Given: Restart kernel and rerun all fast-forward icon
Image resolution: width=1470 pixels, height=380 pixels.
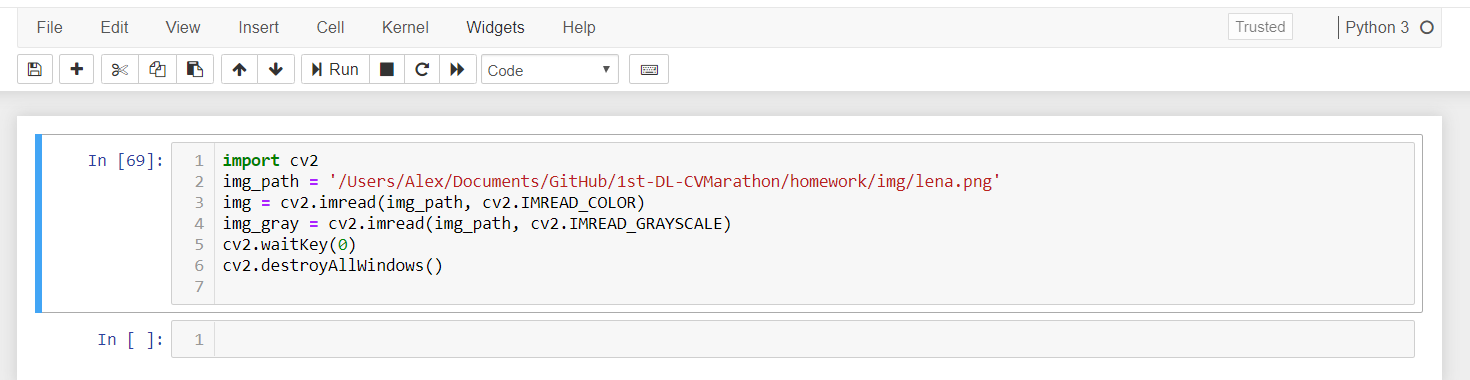Looking at the screenshot, I should [457, 70].
